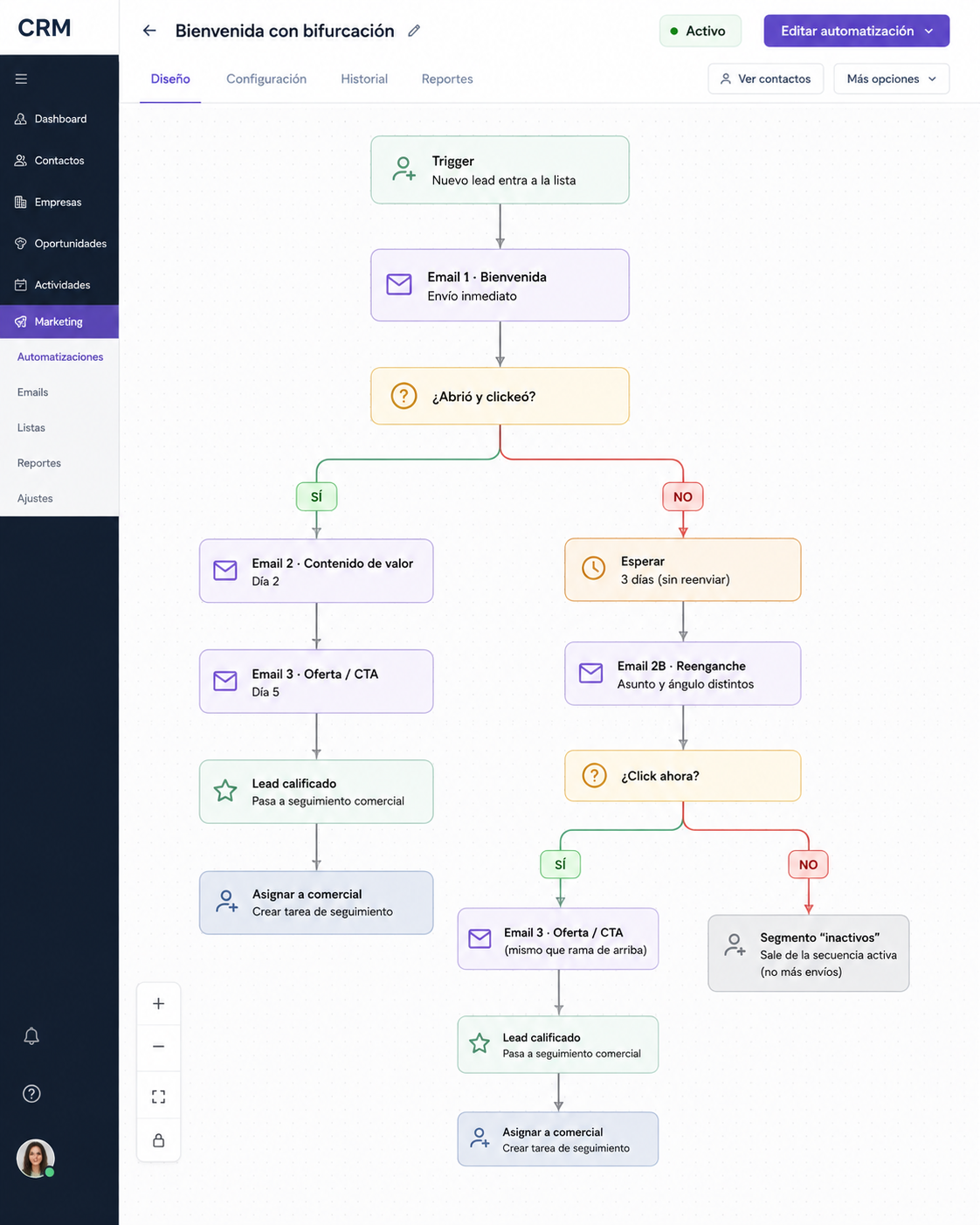980x1225 pixels.
Task: Open Listas submenu link
Action: tap(31, 427)
